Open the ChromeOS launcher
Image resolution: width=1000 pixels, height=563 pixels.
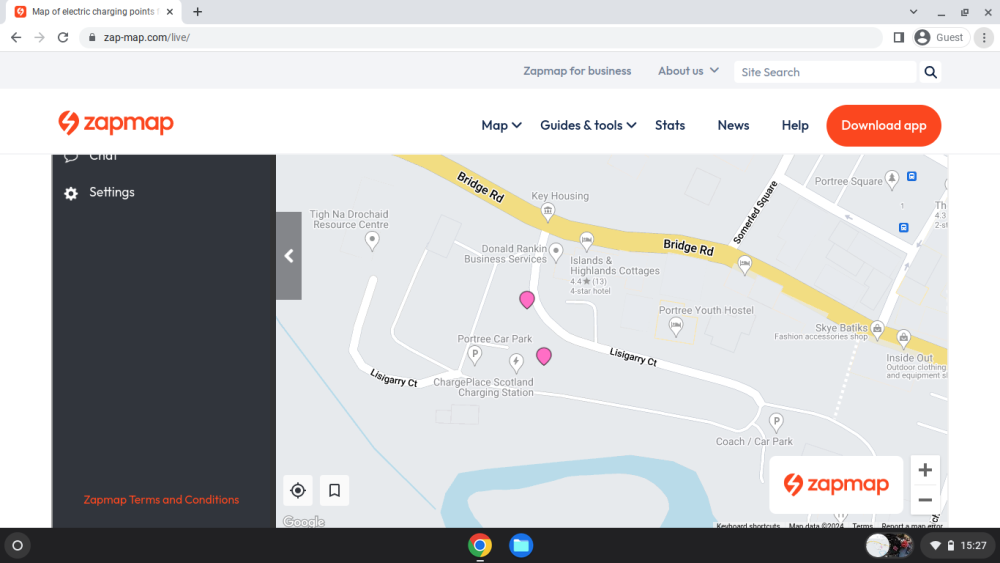[x=17, y=545]
